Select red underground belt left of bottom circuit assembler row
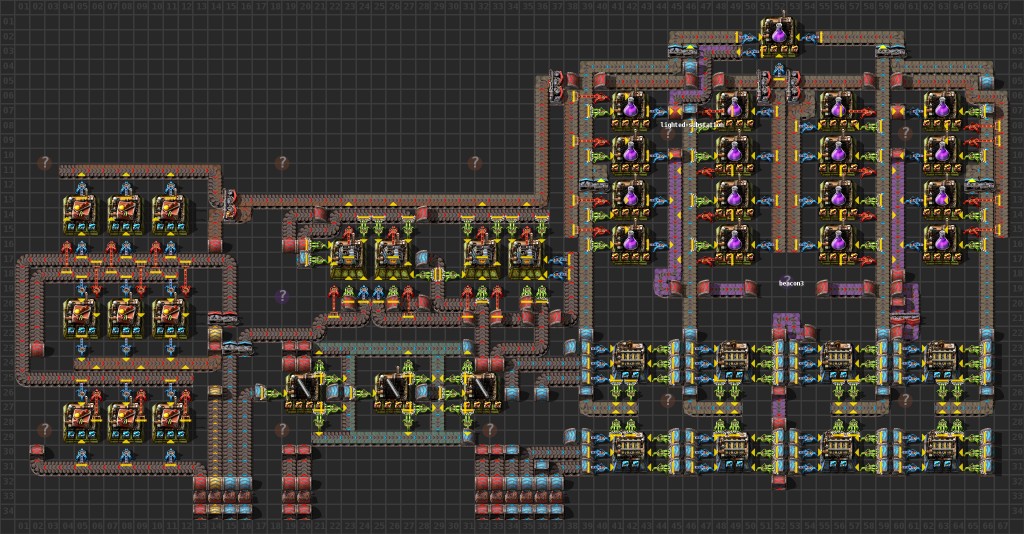The image size is (1024, 534). pyautogui.click(x=37, y=451)
